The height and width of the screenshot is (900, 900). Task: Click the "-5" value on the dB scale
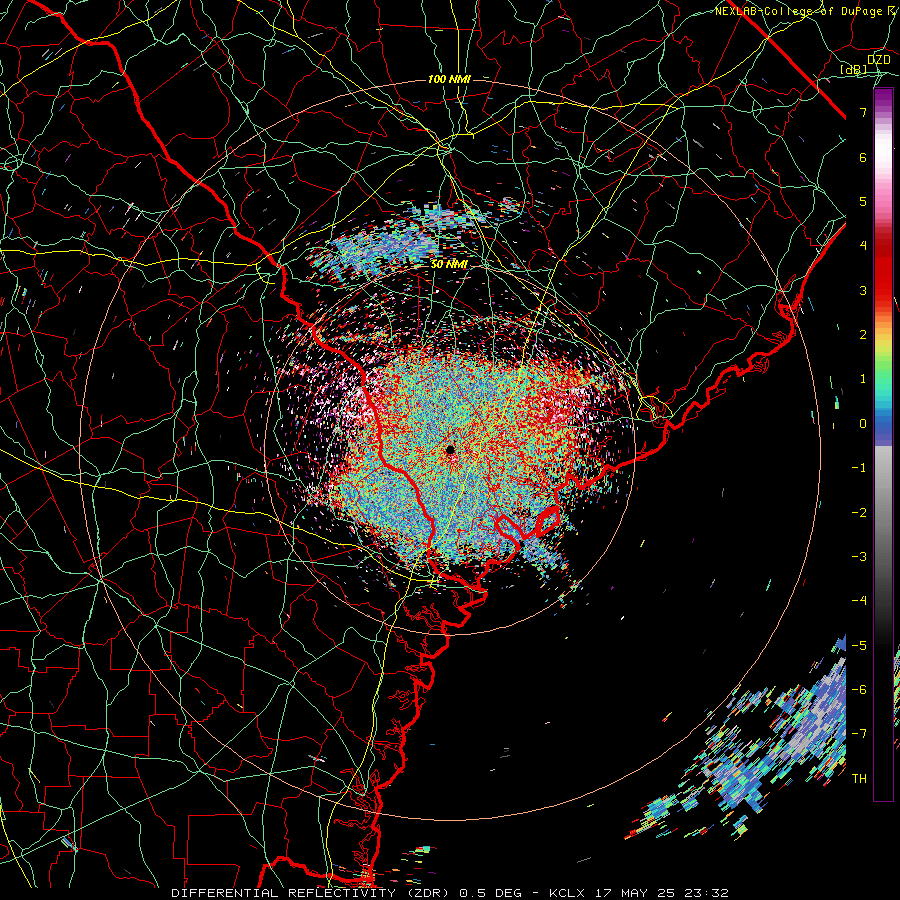coord(859,646)
